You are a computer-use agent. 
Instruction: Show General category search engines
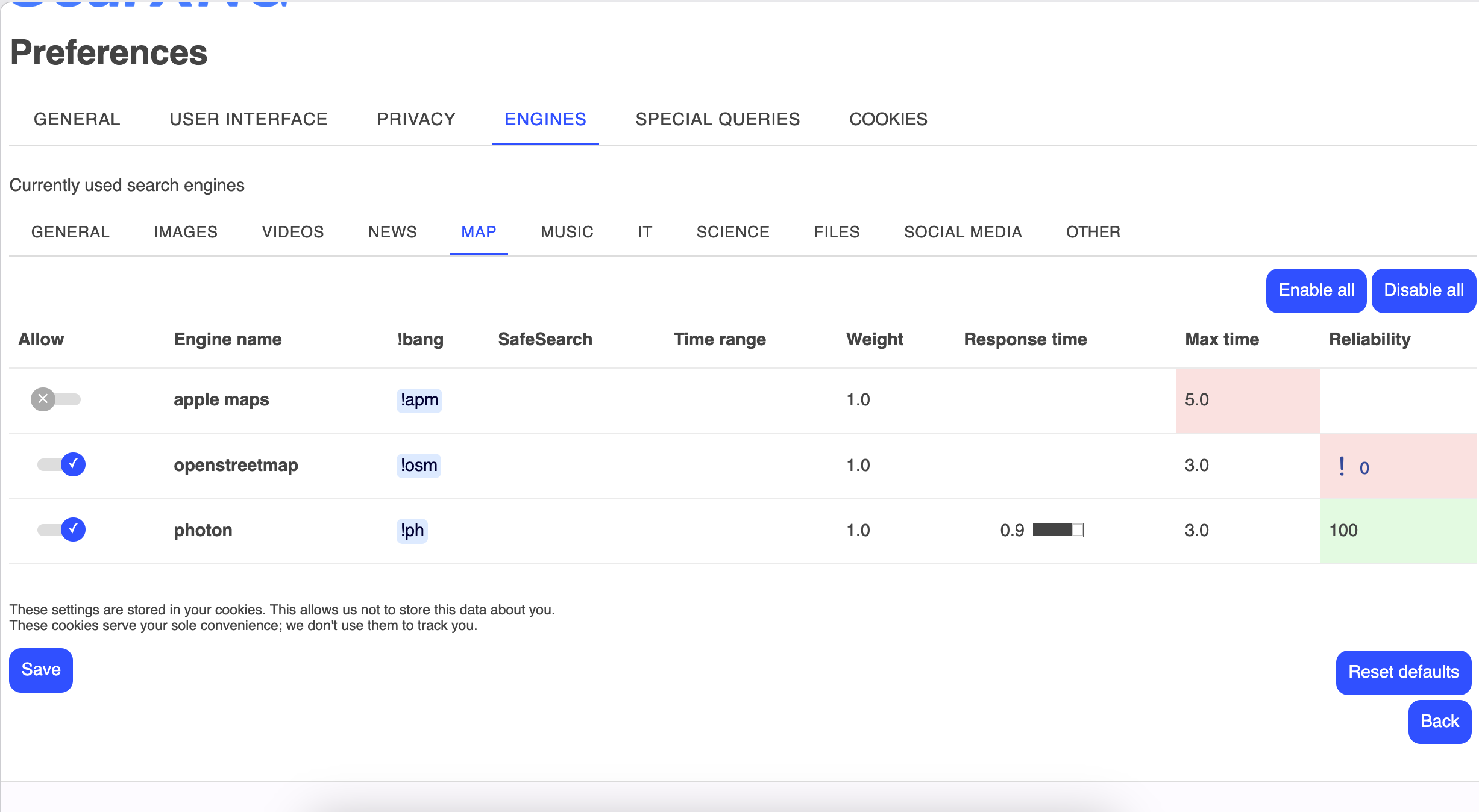[x=71, y=232]
